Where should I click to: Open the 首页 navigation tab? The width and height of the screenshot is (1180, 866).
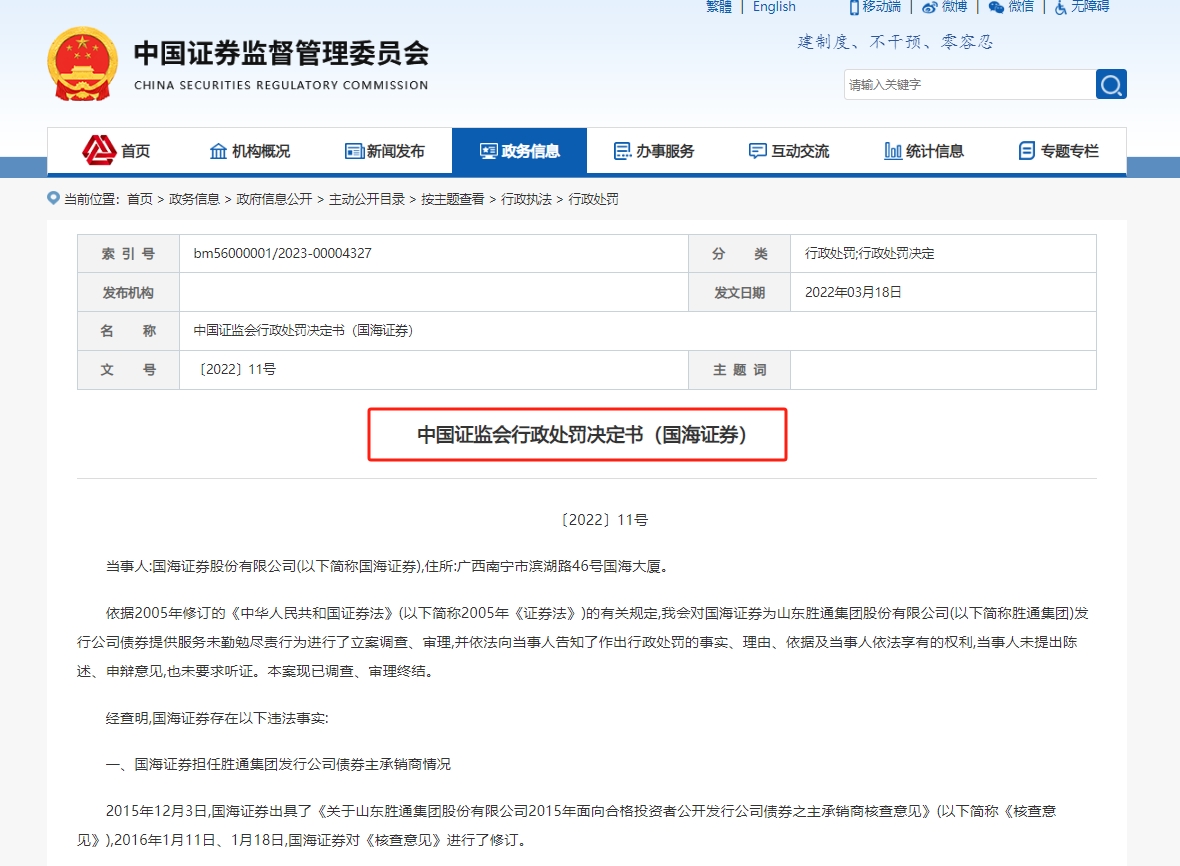pyautogui.click(x=115, y=151)
